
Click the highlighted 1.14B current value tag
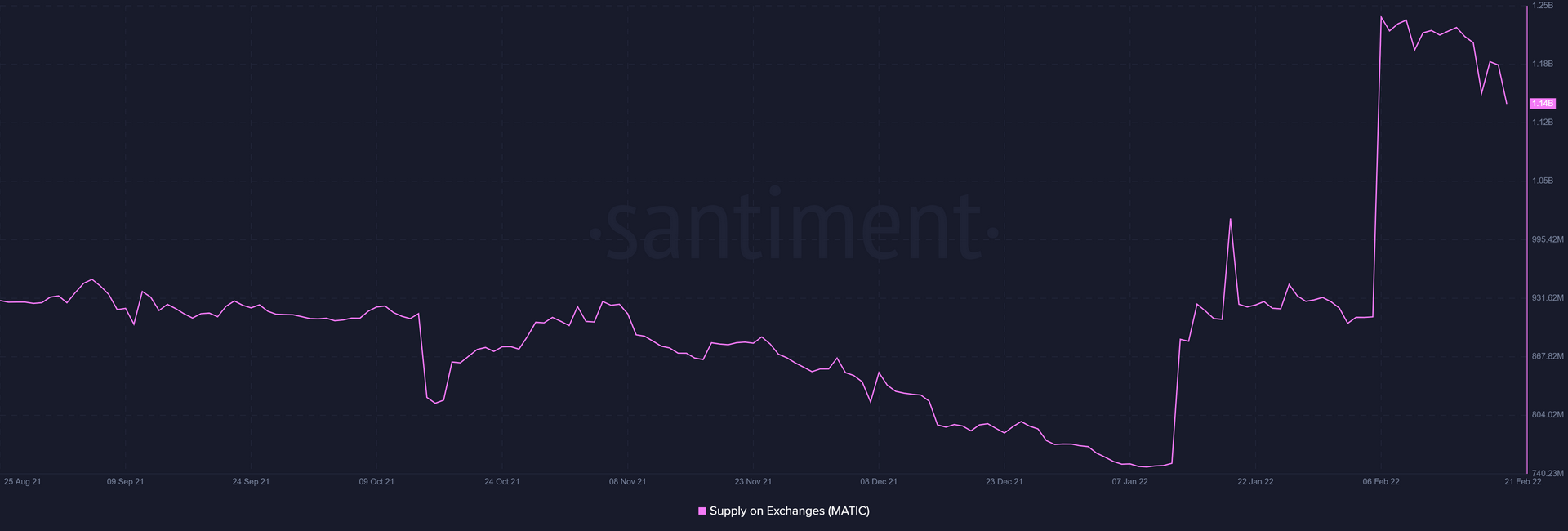(1543, 104)
